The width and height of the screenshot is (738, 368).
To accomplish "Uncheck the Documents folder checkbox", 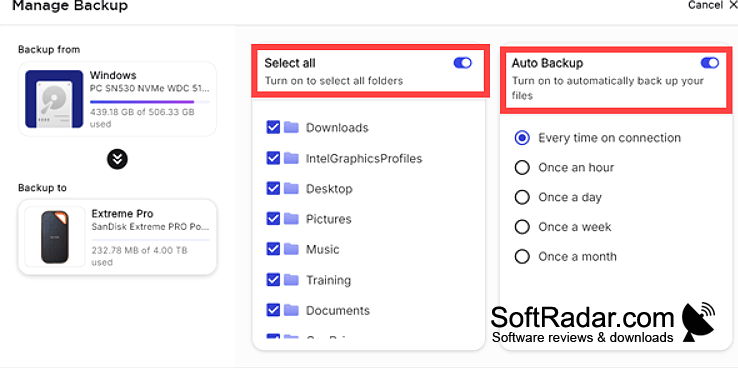I will coord(273,310).
